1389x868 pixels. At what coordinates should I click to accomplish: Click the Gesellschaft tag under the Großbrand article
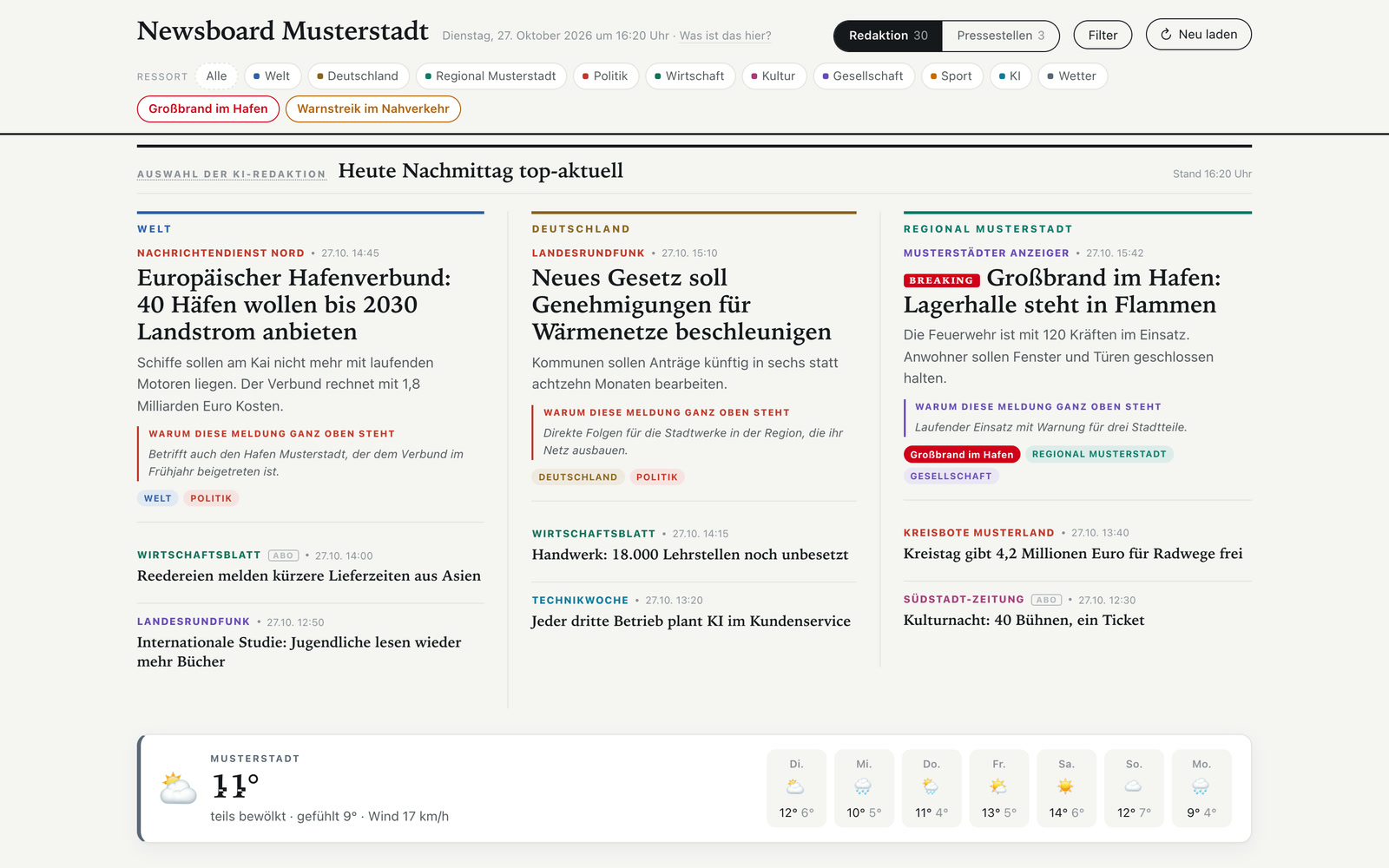951,476
